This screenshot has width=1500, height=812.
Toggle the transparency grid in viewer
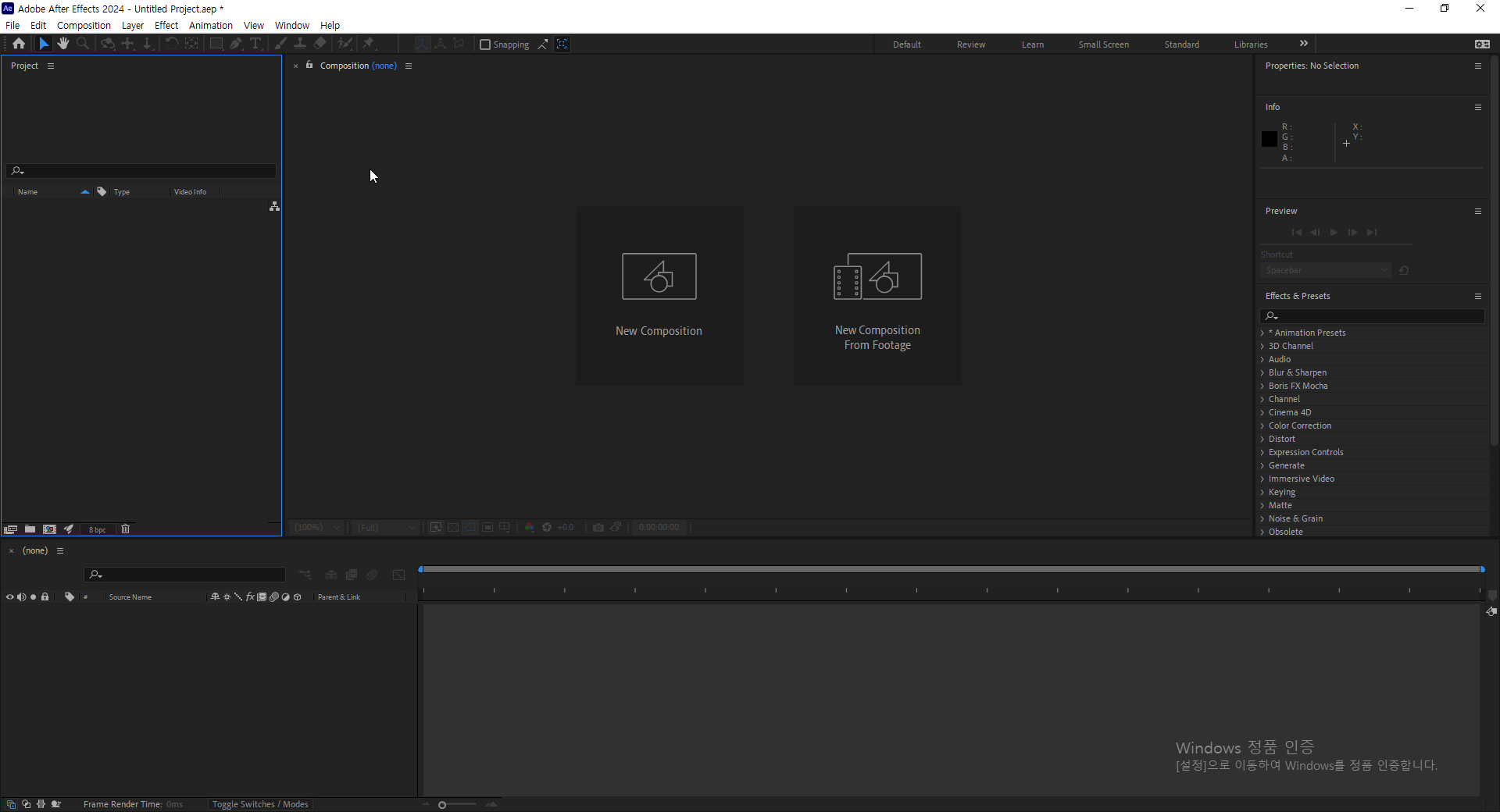click(453, 528)
